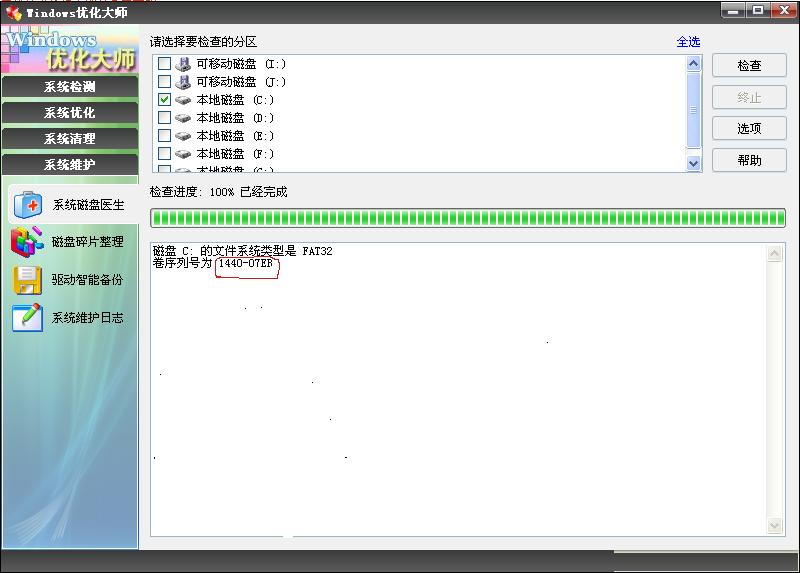This screenshot has height=573, width=800.
Task: Click results pane scroll up arrow
Action: 774,254
